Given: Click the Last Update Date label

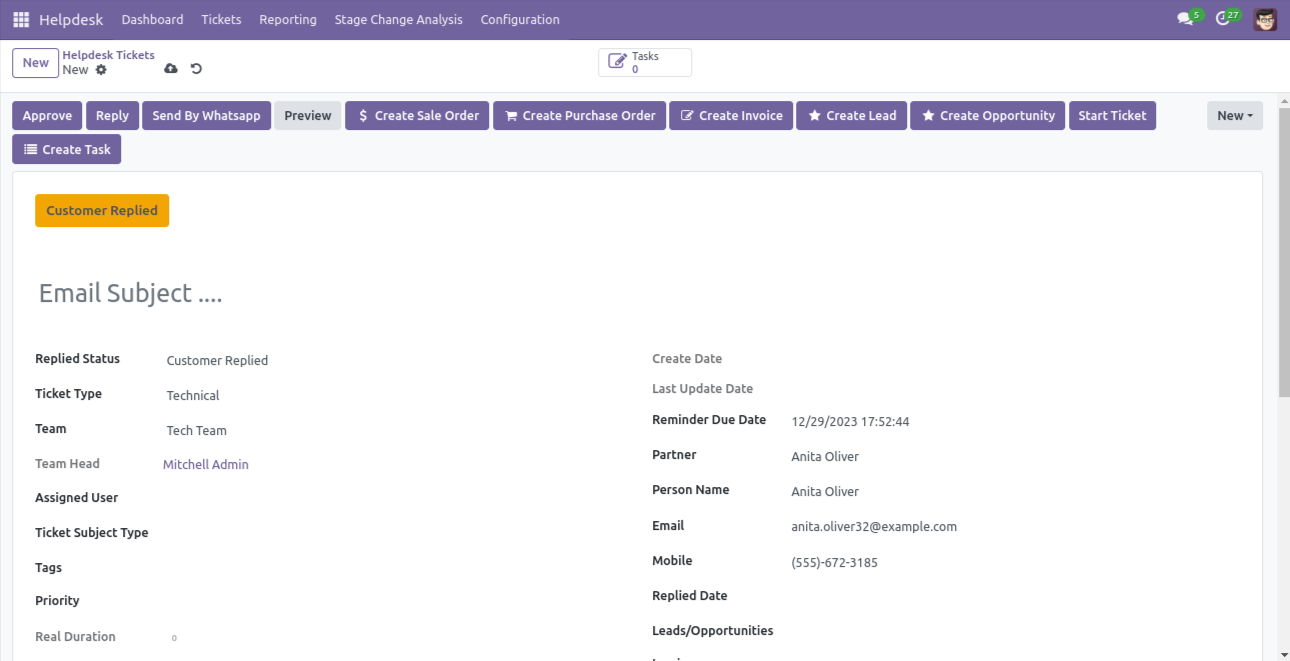Looking at the screenshot, I should coord(703,389).
